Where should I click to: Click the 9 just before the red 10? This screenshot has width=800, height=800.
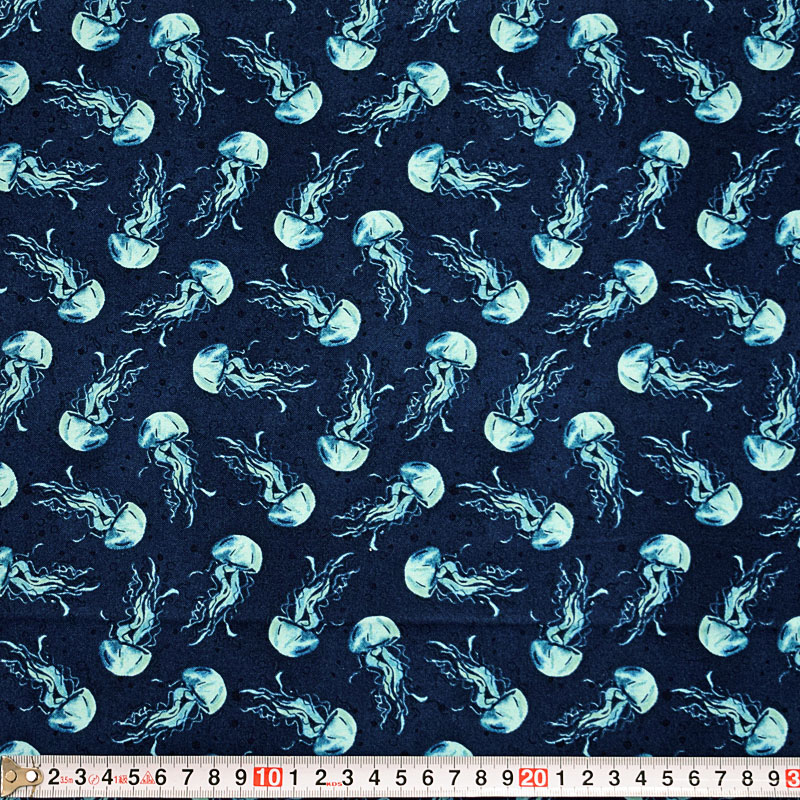[x=241, y=777]
